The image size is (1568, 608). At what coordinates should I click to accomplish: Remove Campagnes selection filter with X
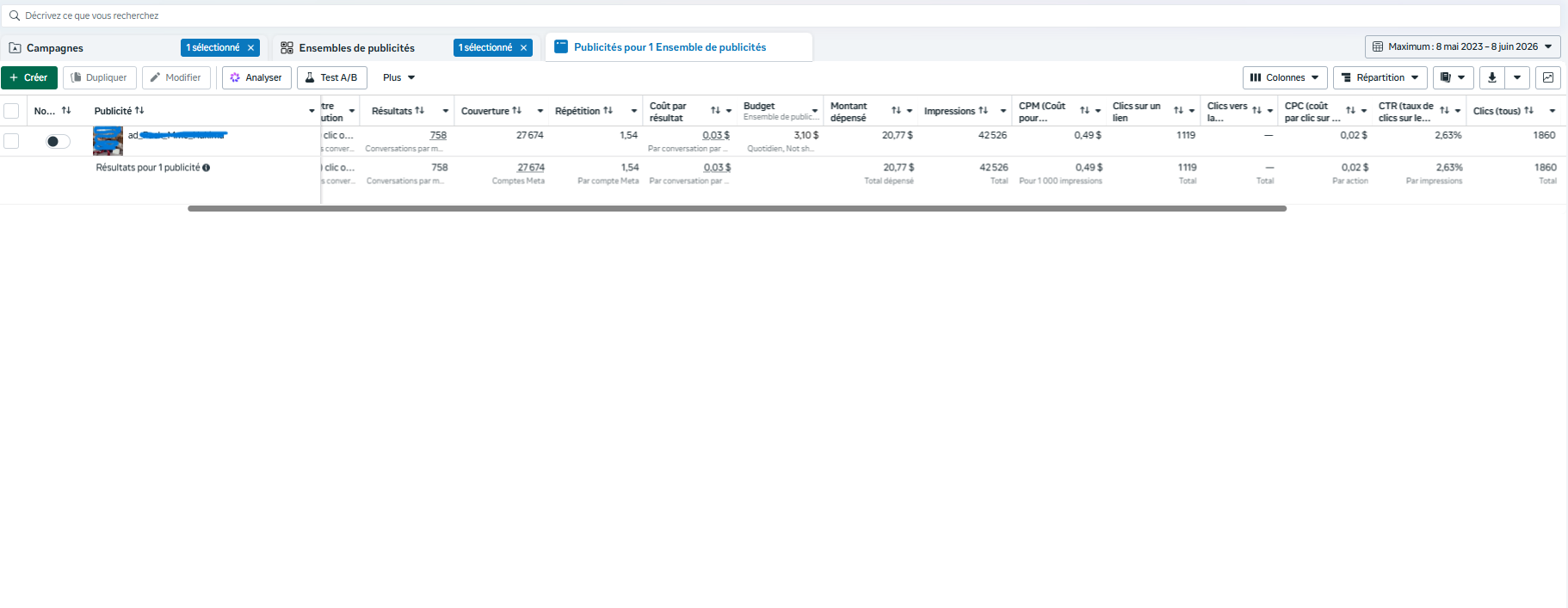250,48
